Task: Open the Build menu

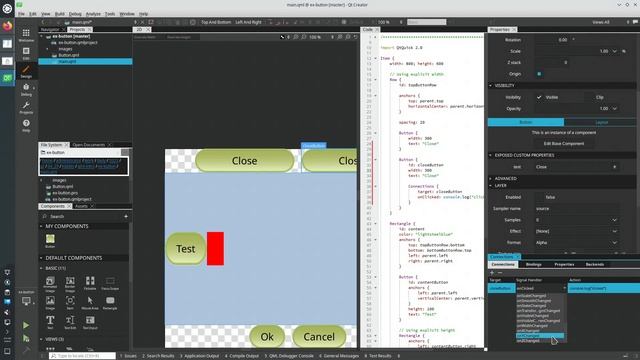Action: pyautogui.click(x=60, y=13)
